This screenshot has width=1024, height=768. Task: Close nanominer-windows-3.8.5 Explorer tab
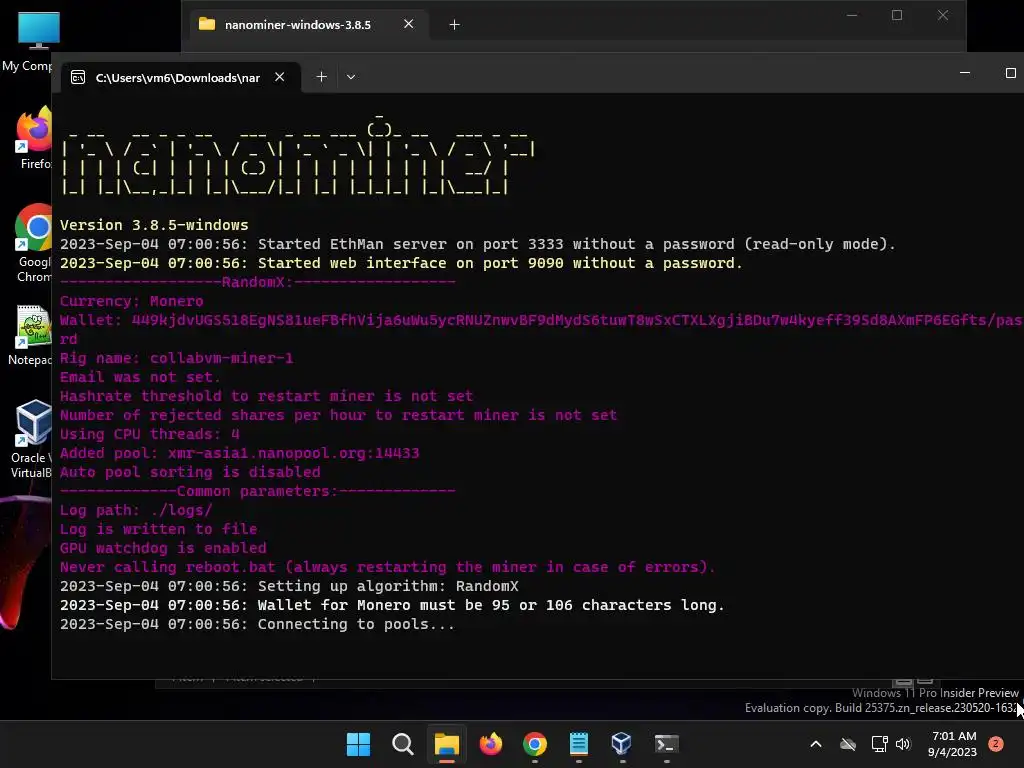tap(408, 24)
